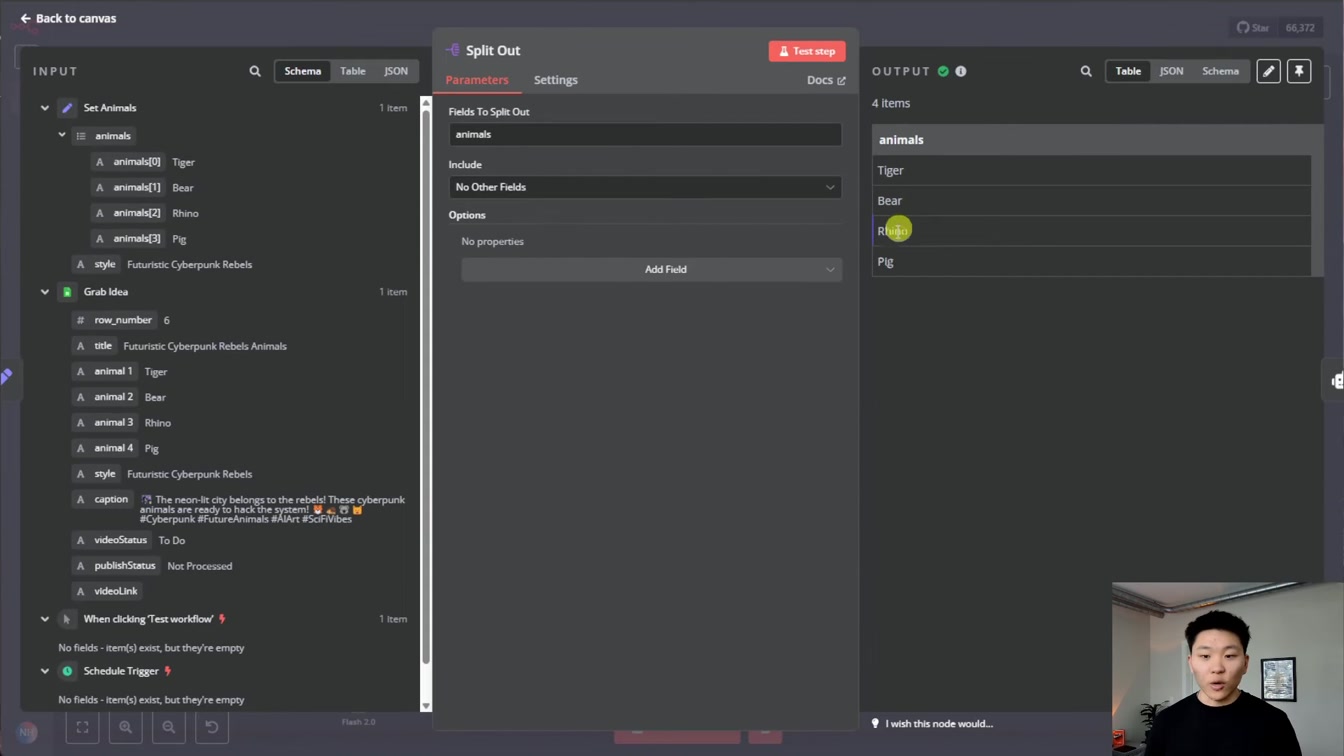The height and width of the screenshot is (756, 1344).
Task: Click the Fields To Split Out input
Action: [645, 134]
